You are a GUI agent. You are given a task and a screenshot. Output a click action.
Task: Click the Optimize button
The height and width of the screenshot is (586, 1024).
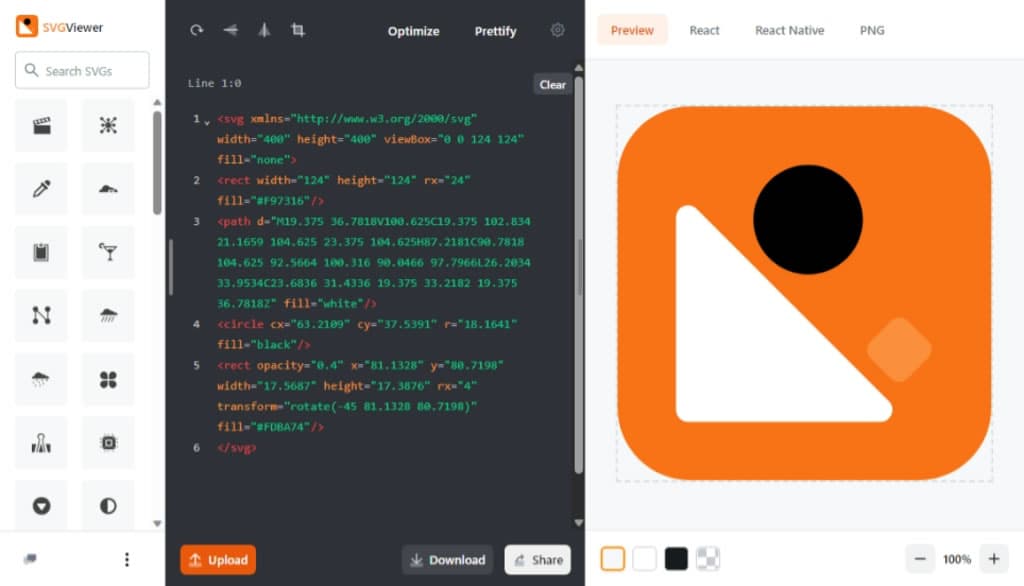pyautogui.click(x=413, y=31)
